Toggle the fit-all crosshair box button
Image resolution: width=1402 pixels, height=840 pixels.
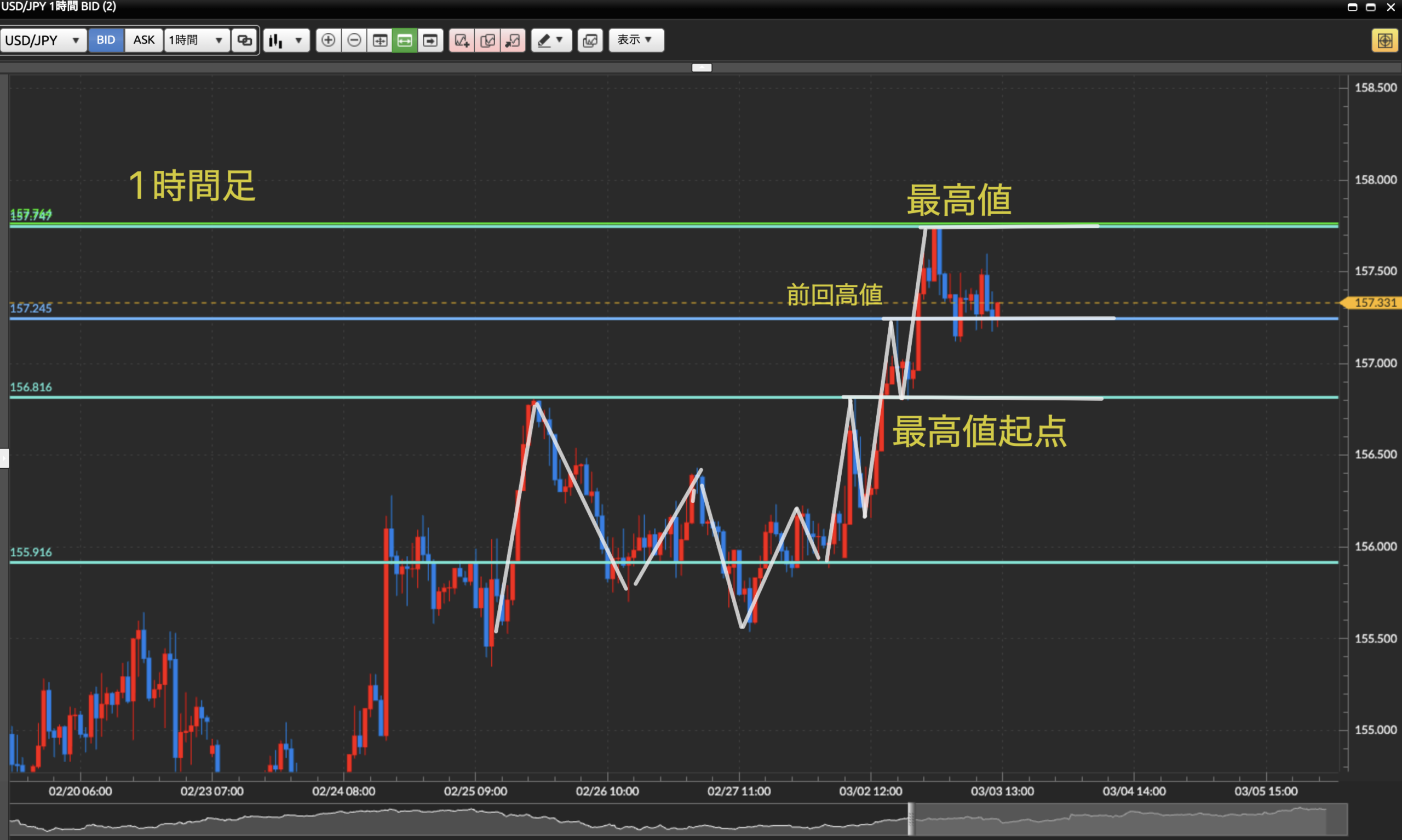click(380, 40)
